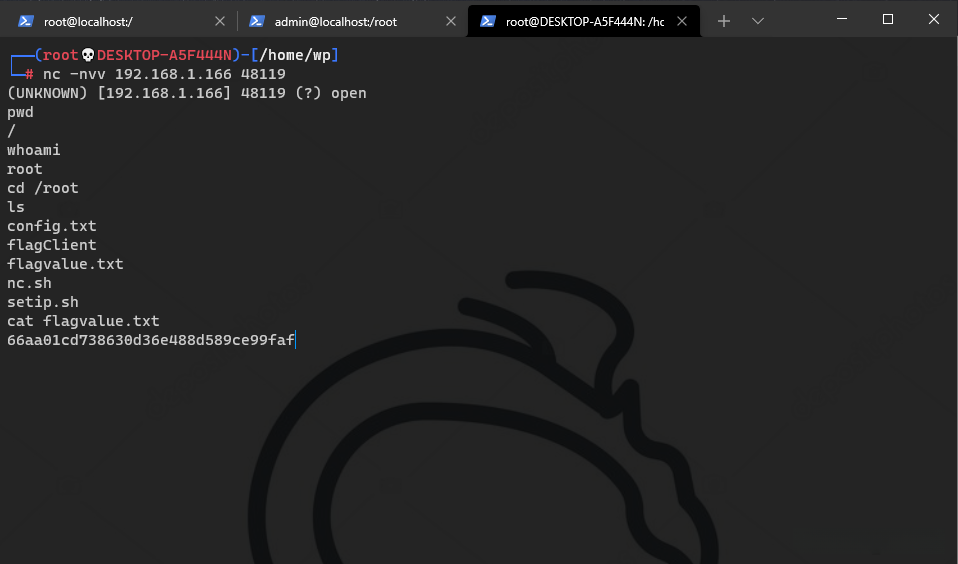Click the 'config.txt' file name
958x564 pixels.
[x=52, y=226]
